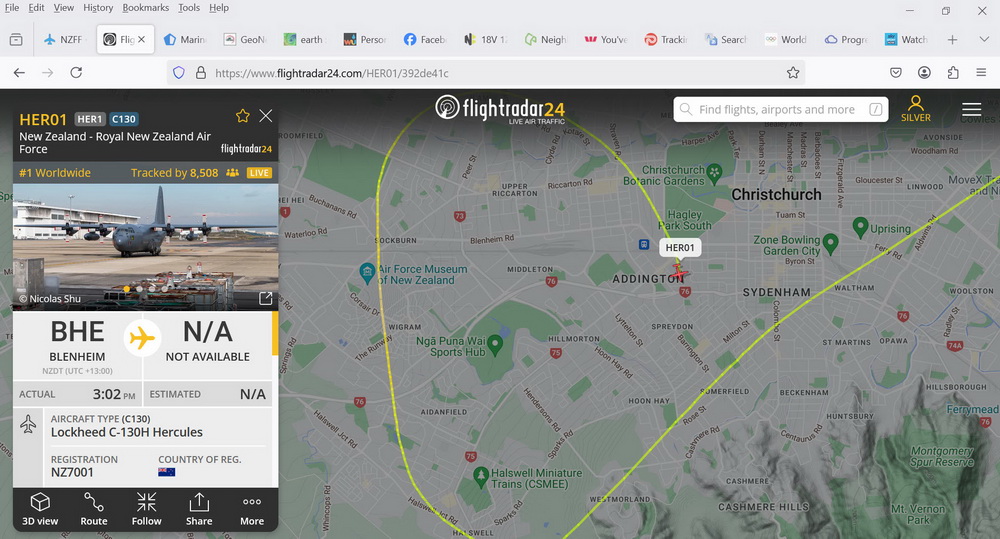The height and width of the screenshot is (539, 1000).
Task: Click the Halswell Miniature Trains marker
Action: point(482,476)
